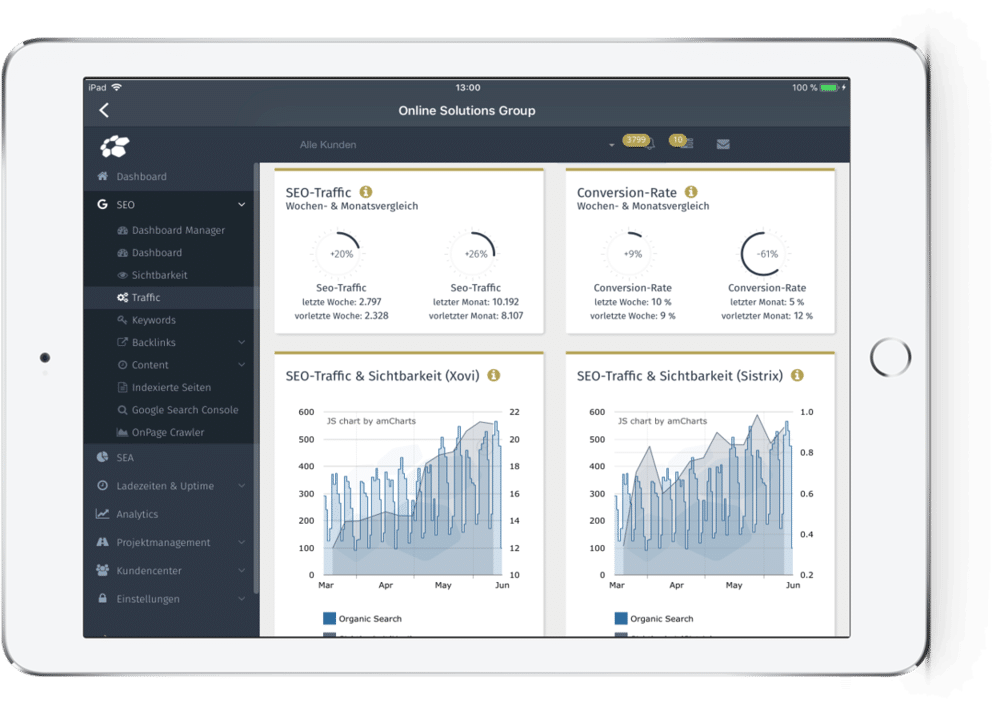Click the info icon beside Conversion-Rate title
The height and width of the screenshot is (715, 1000).
[x=691, y=192]
